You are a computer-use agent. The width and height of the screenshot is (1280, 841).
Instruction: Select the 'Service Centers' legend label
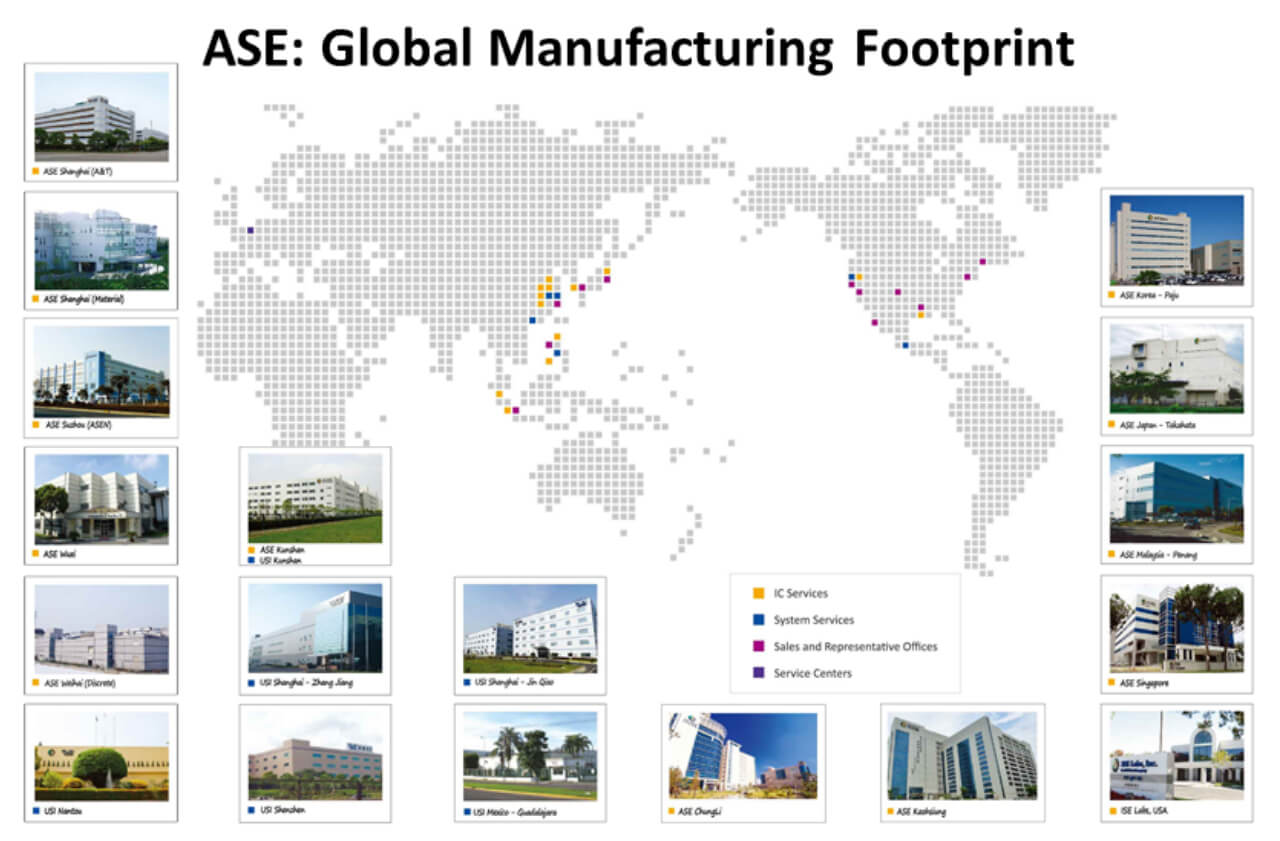813,673
